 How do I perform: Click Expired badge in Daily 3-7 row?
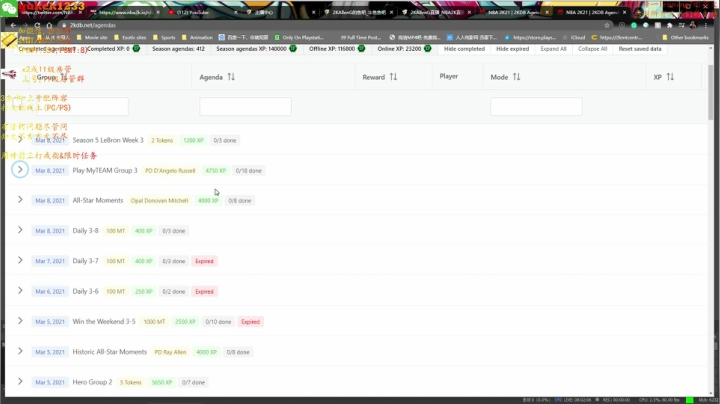pyautogui.click(x=204, y=261)
